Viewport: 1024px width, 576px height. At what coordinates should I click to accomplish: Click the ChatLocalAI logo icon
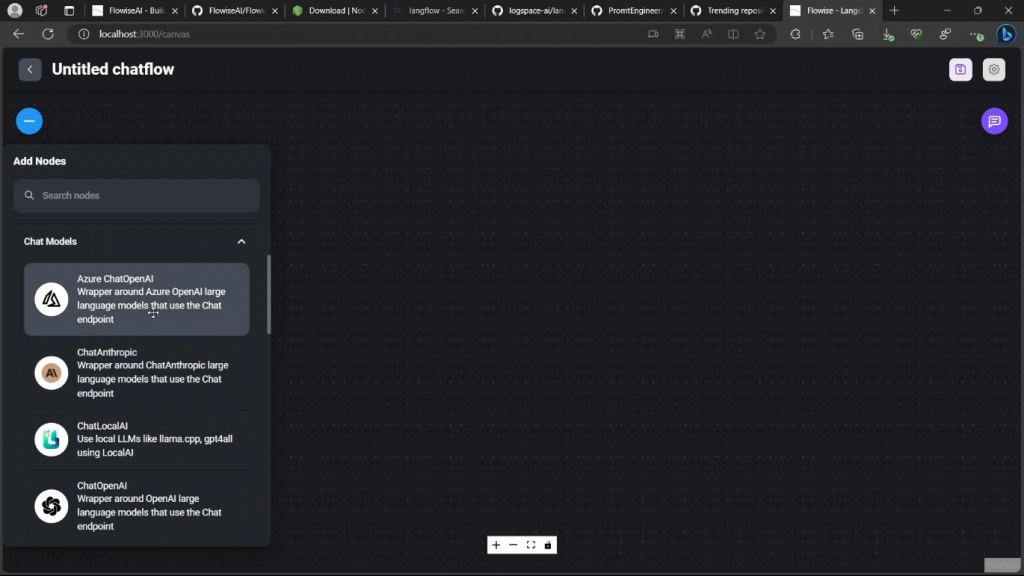(x=51, y=439)
